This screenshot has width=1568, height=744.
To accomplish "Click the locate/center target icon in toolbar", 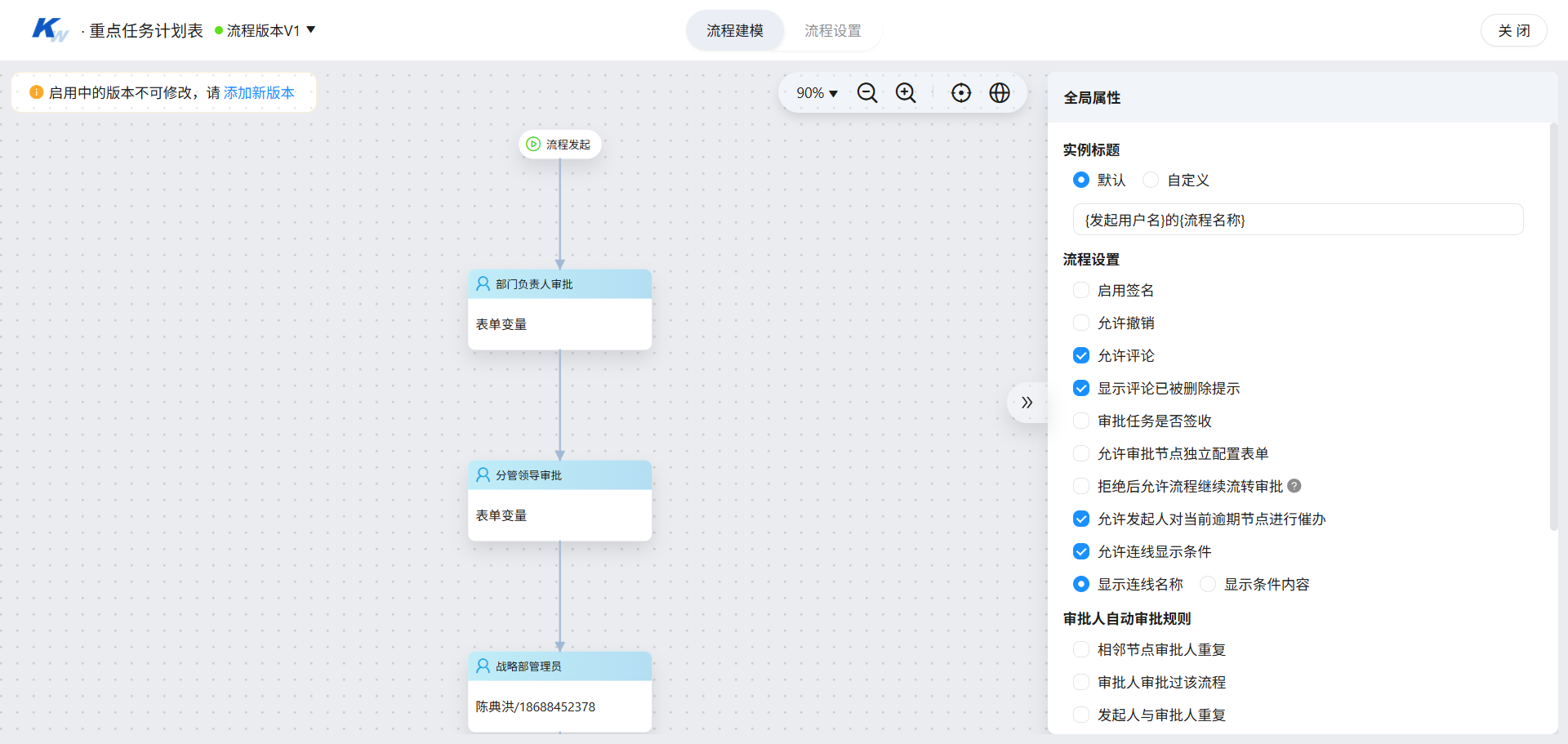I will tap(960, 92).
